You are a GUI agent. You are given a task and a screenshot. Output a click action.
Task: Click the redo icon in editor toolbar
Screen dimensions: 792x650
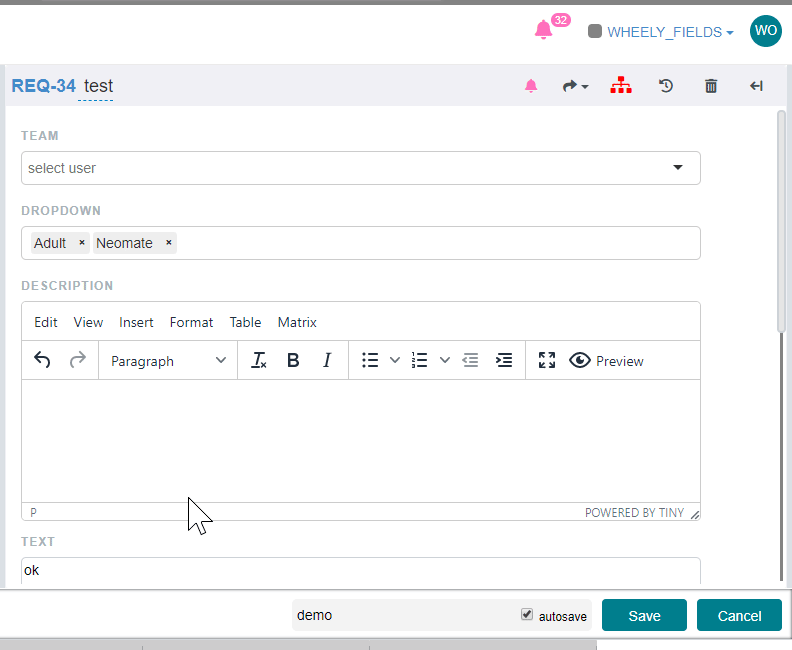[78, 360]
